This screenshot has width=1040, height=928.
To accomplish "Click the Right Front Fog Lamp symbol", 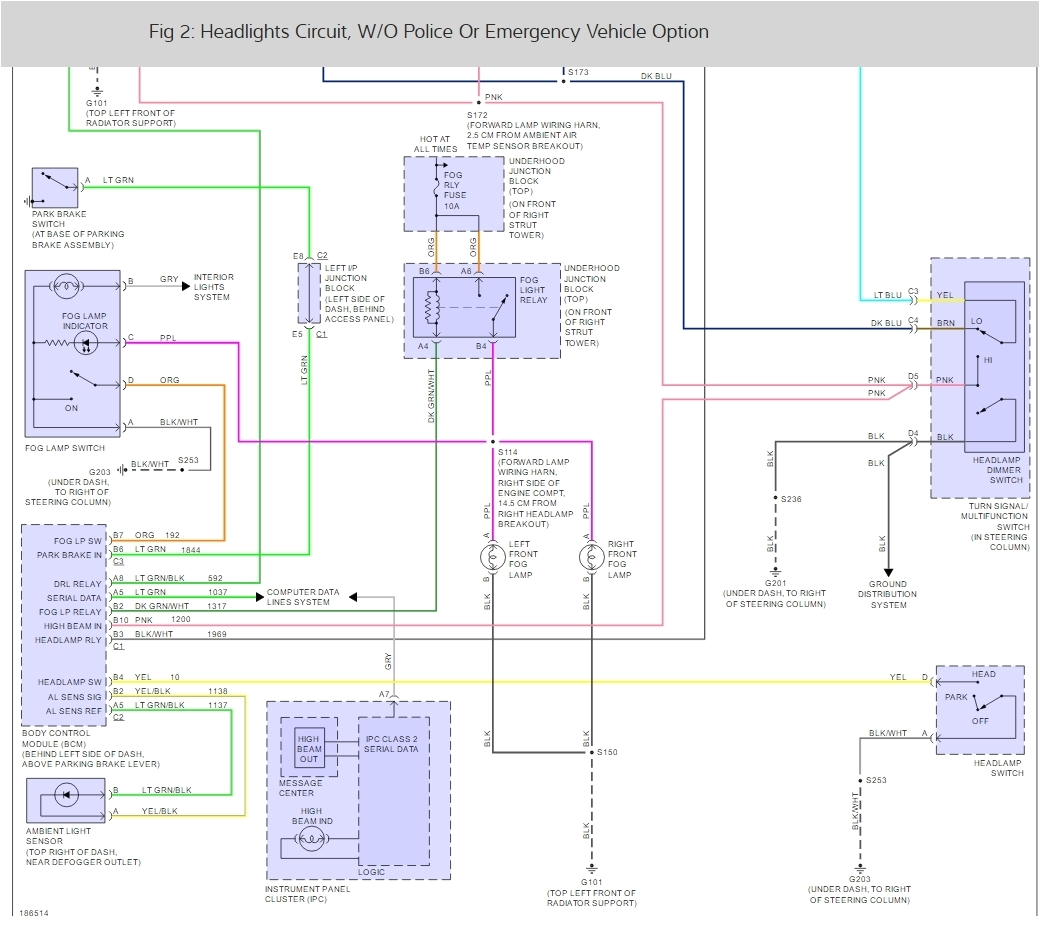I will [x=590, y=555].
